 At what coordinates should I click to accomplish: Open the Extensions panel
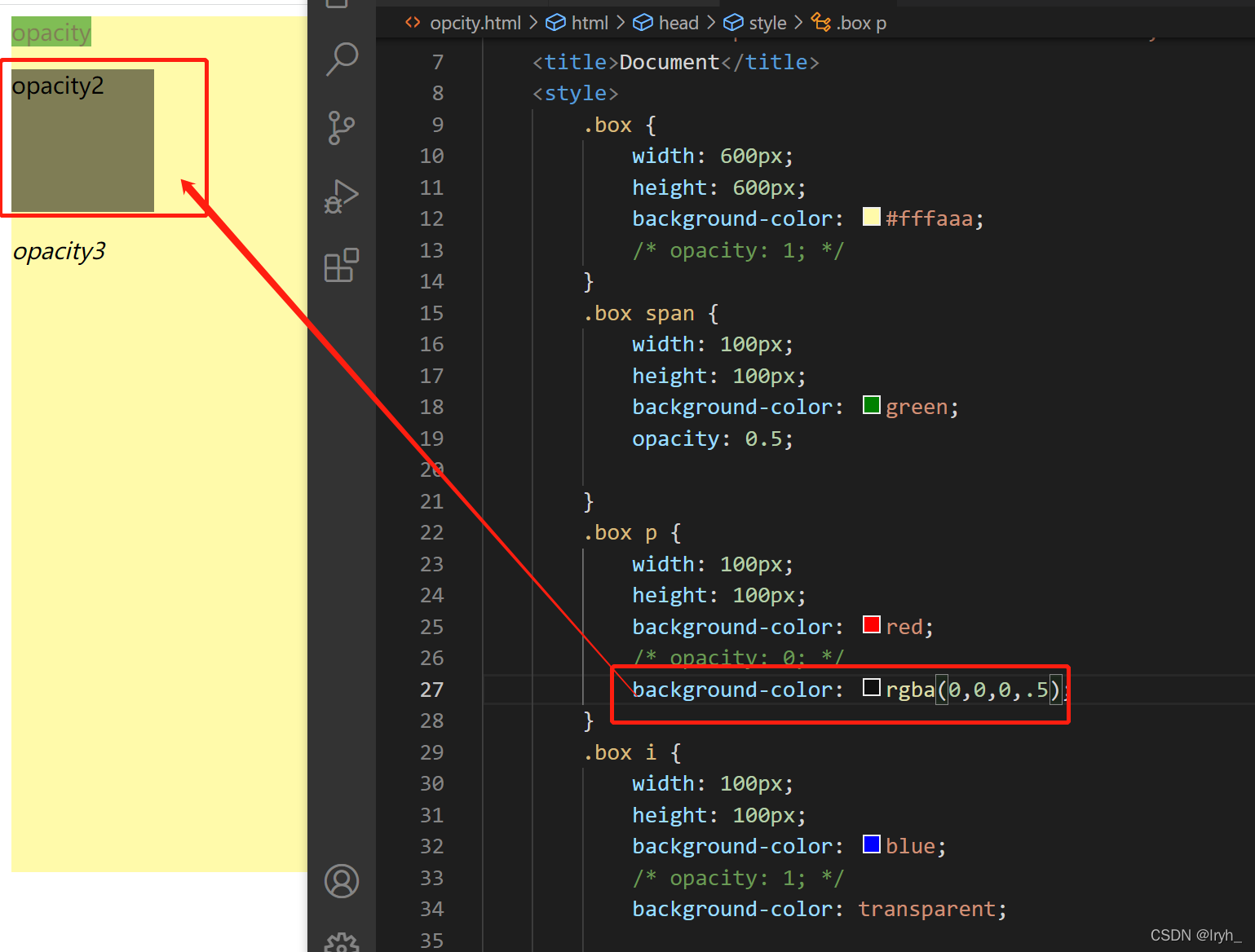point(342,265)
